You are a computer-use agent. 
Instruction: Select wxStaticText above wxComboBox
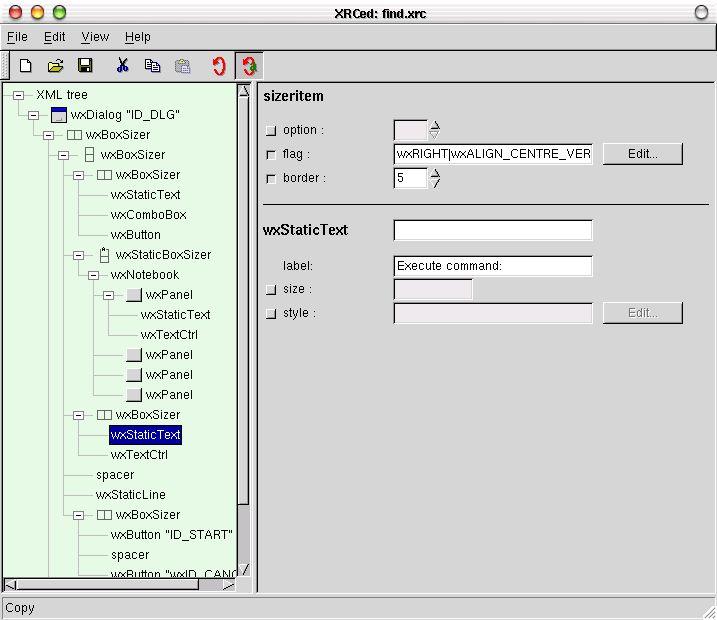click(145, 195)
